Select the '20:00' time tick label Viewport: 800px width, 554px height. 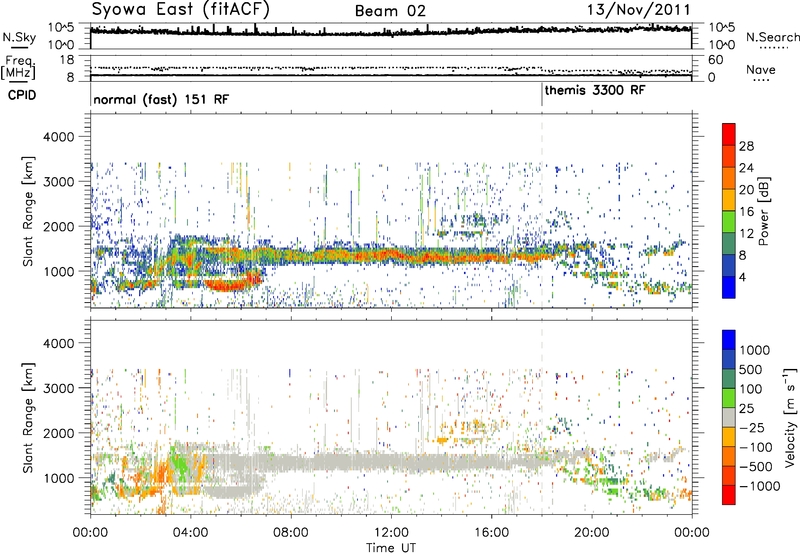pos(591,533)
